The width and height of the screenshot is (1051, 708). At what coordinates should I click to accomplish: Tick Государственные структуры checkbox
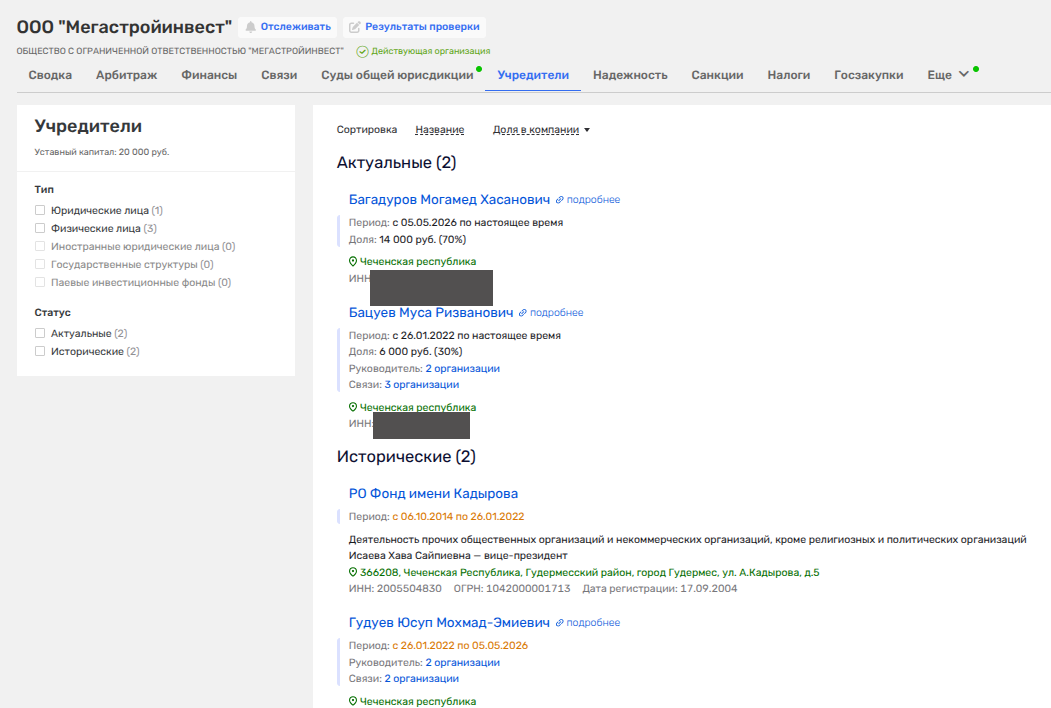40,264
